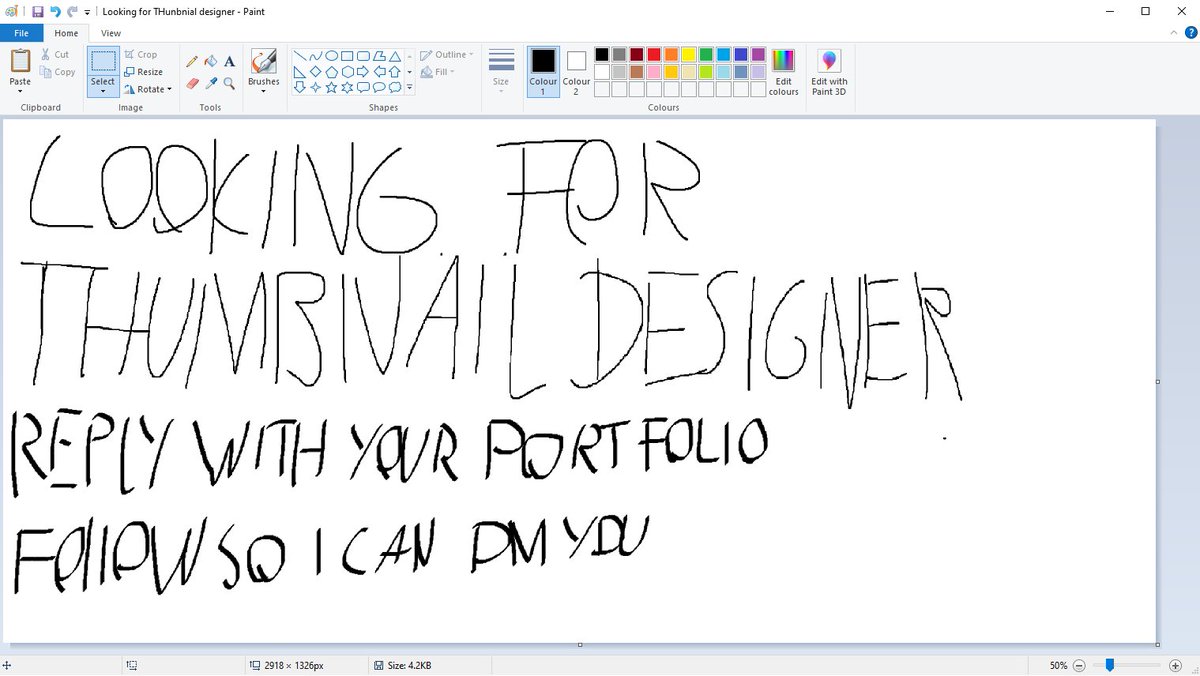Select the Pencil tool
The image size is (1200, 676).
tap(191, 60)
